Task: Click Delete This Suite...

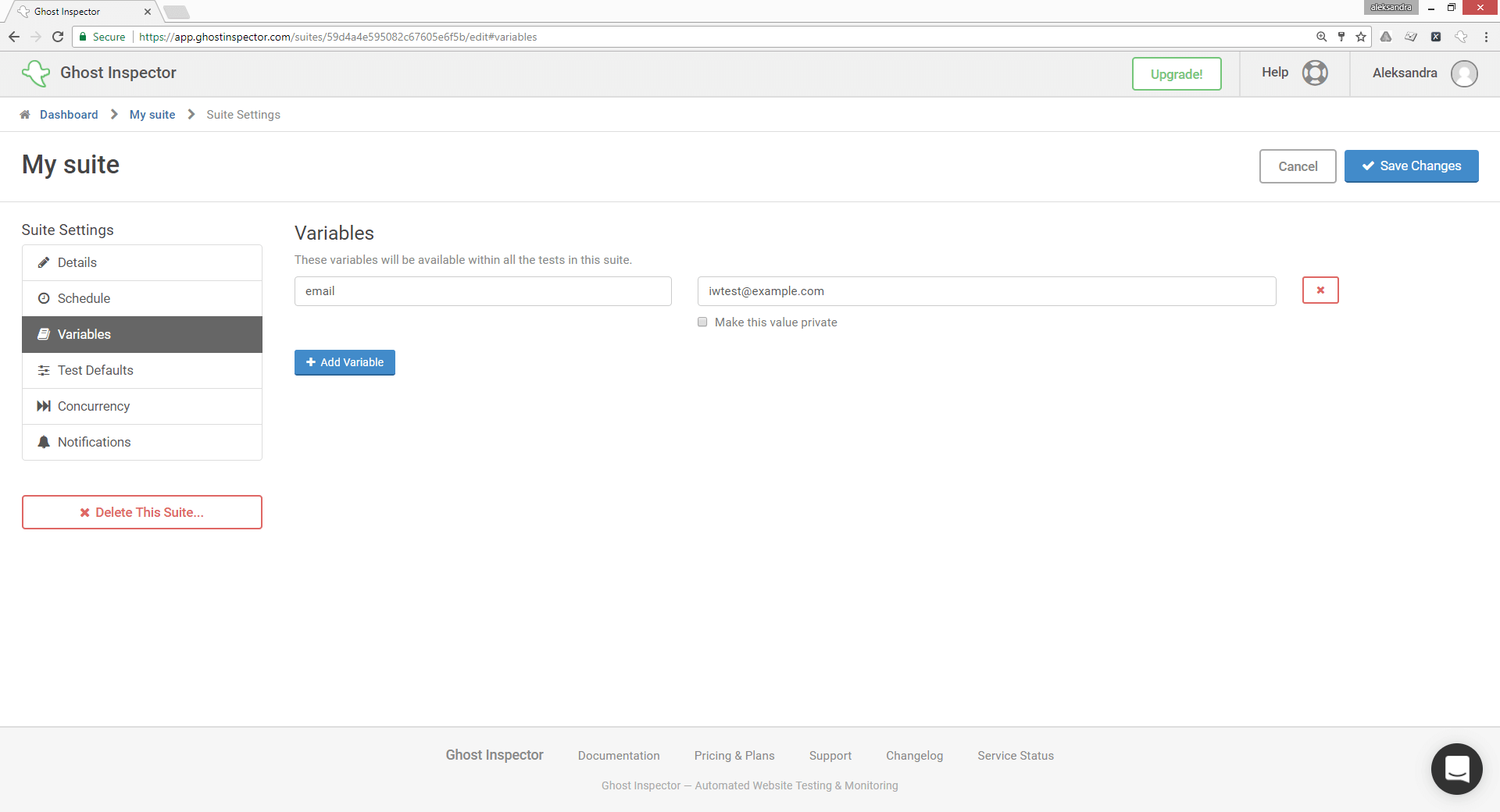Action: [142, 512]
